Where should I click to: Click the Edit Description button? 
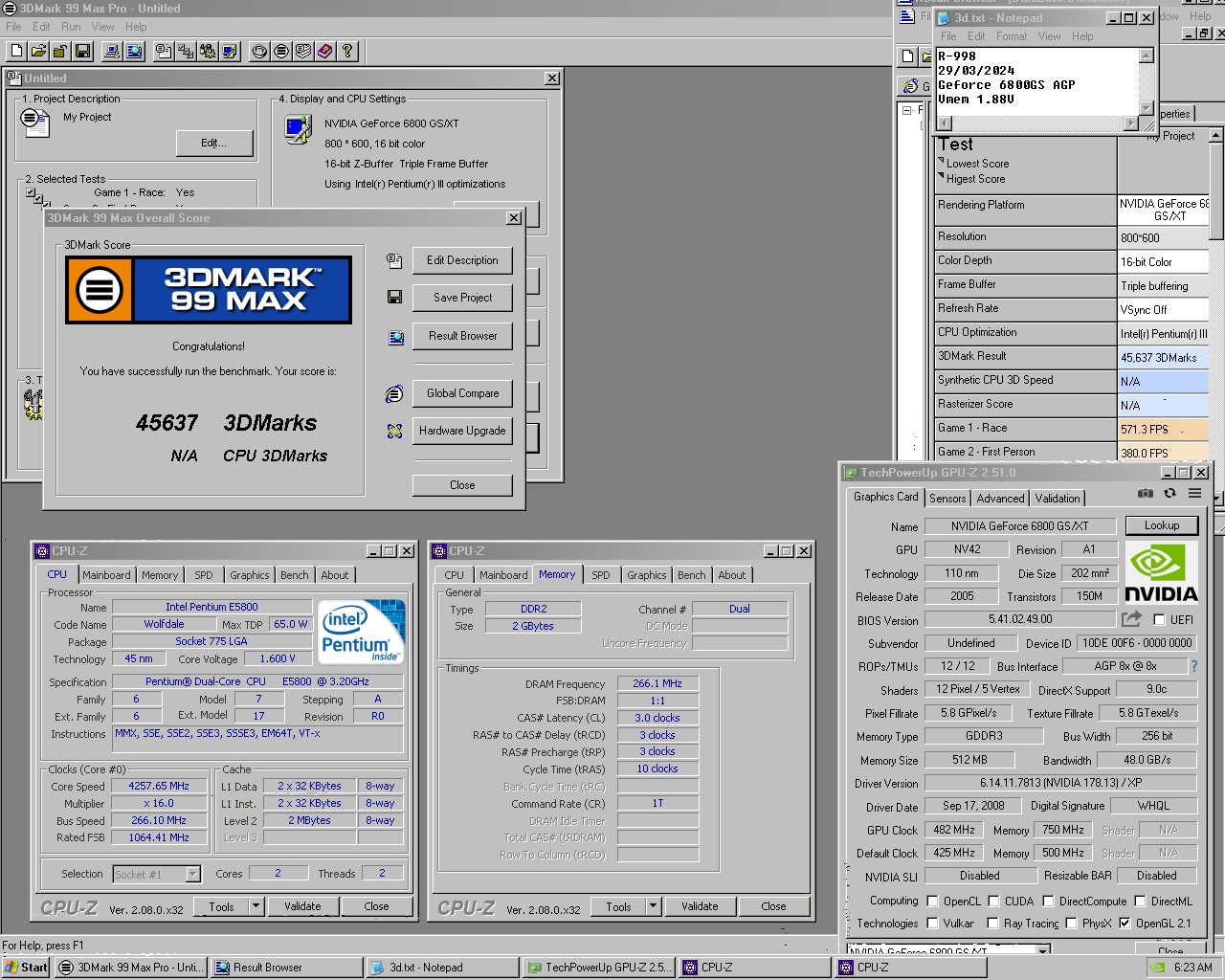click(462, 260)
